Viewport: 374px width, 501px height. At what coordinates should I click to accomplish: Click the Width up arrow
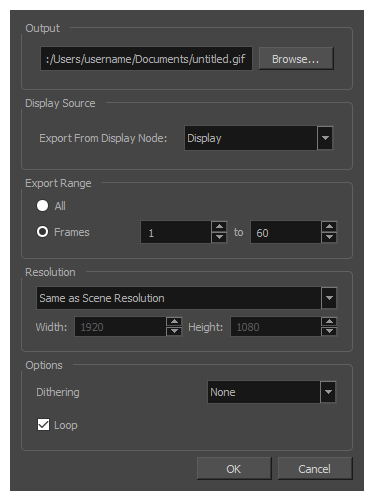point(174,322)
